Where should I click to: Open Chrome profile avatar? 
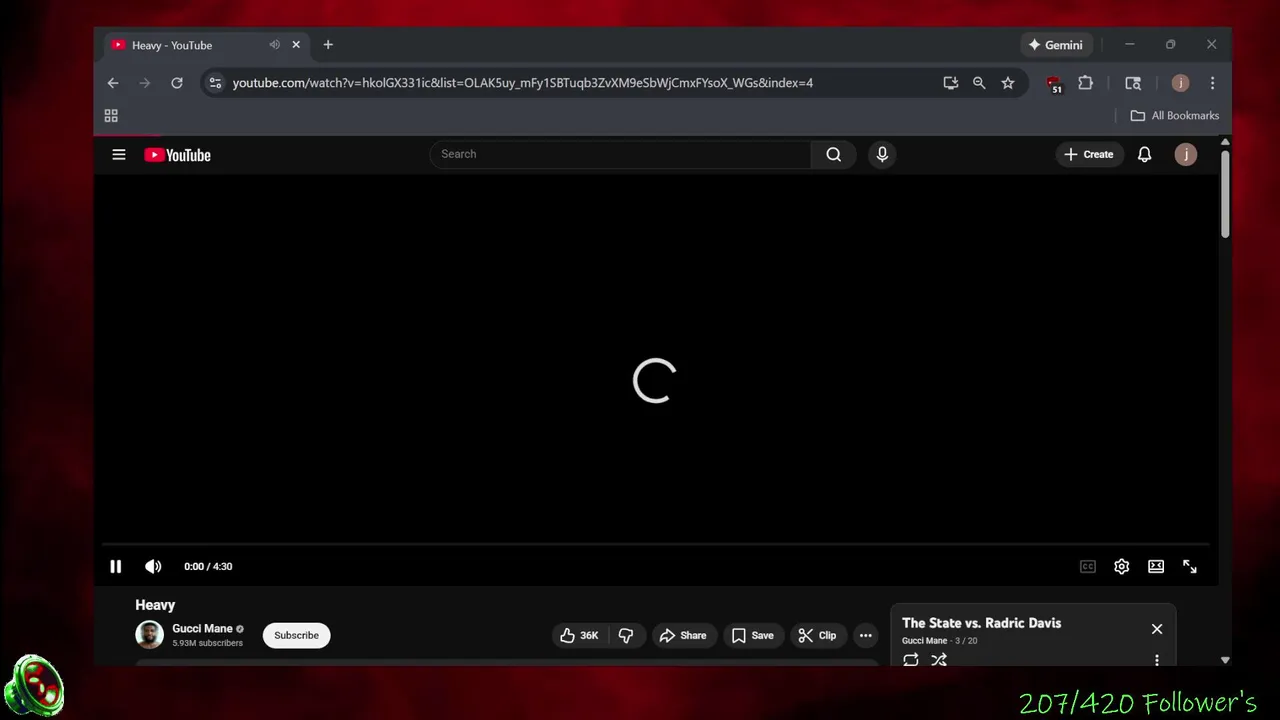click(x=1180, y=83)
